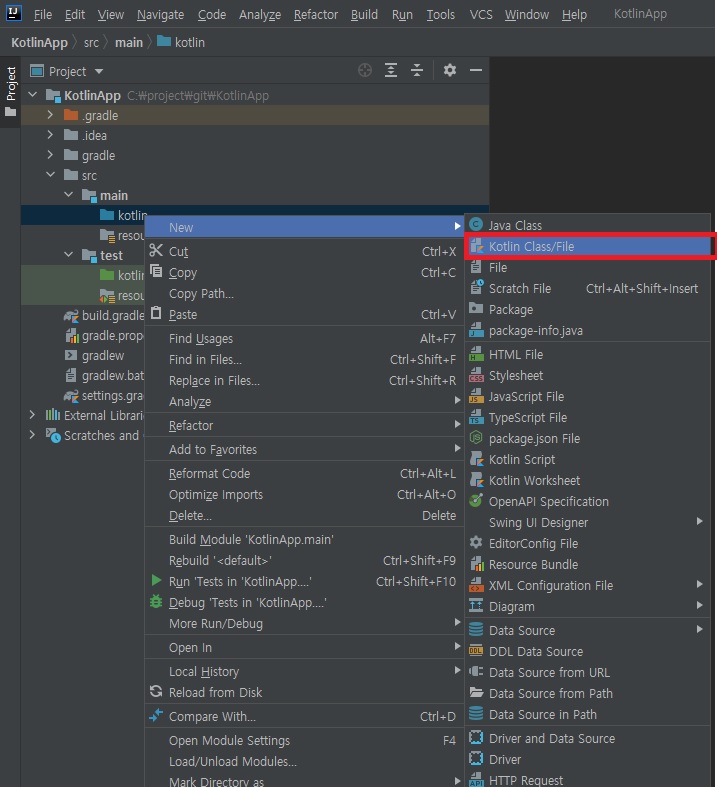Open the Project tool window side tab

[x=10, y=91]
